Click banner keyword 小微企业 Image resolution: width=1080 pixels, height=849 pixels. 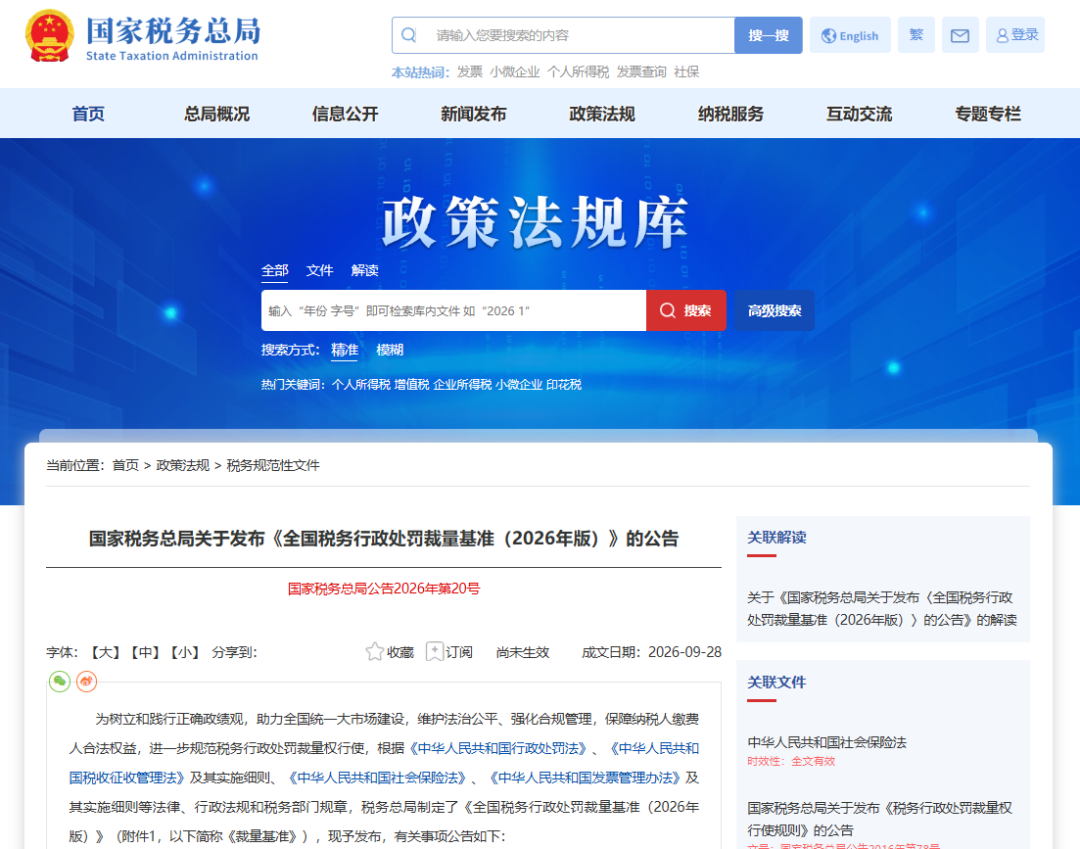519,384
